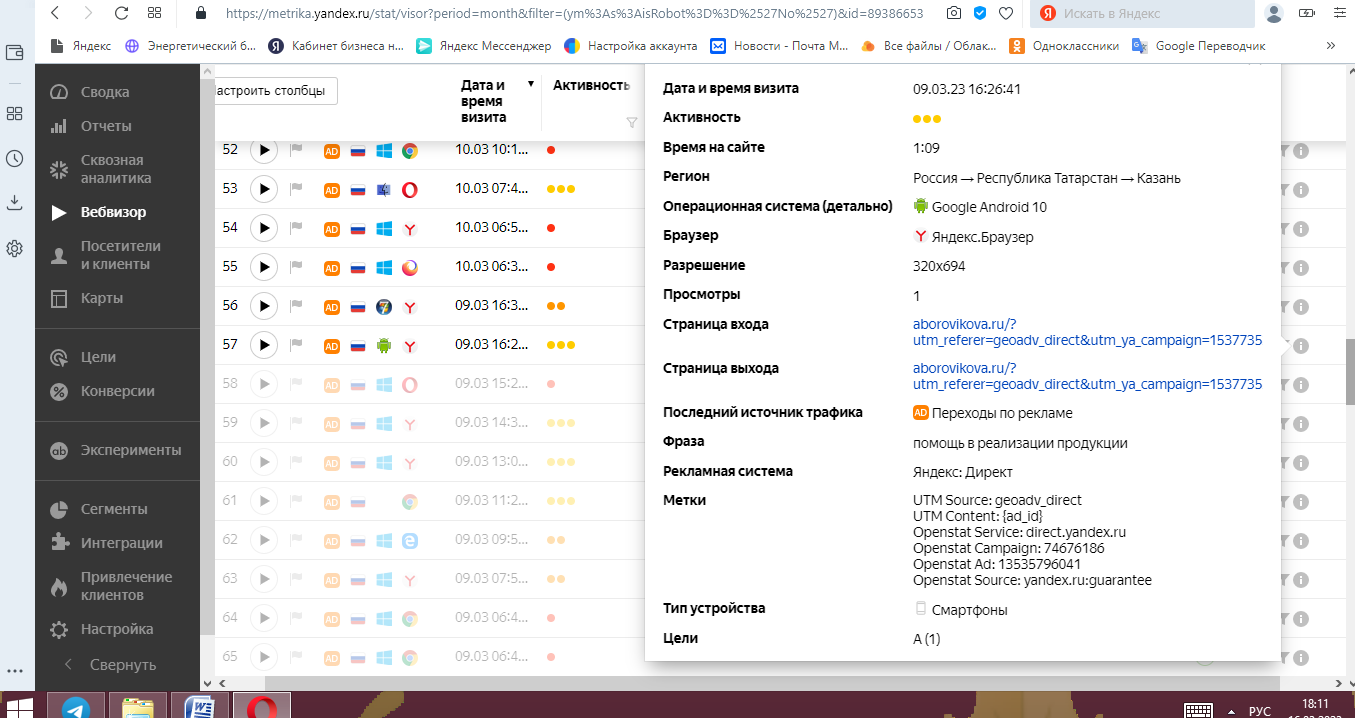
Task: Toggle the flag marker on visit 57
Action: pos(296,345)
